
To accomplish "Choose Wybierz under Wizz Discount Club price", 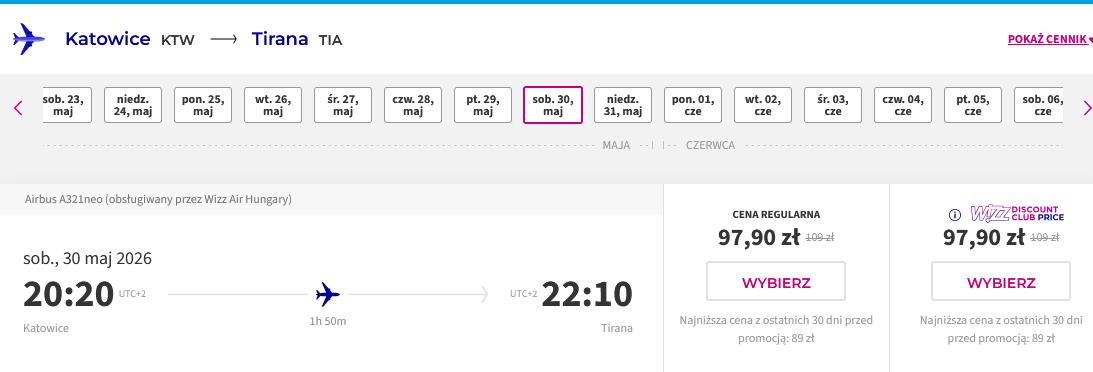I will [1001, 281].
